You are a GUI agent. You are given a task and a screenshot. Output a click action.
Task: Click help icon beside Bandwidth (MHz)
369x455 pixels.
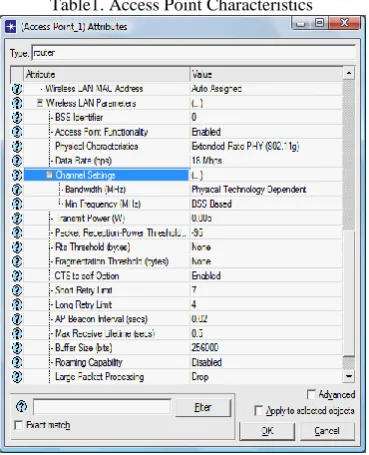[17, 190]
